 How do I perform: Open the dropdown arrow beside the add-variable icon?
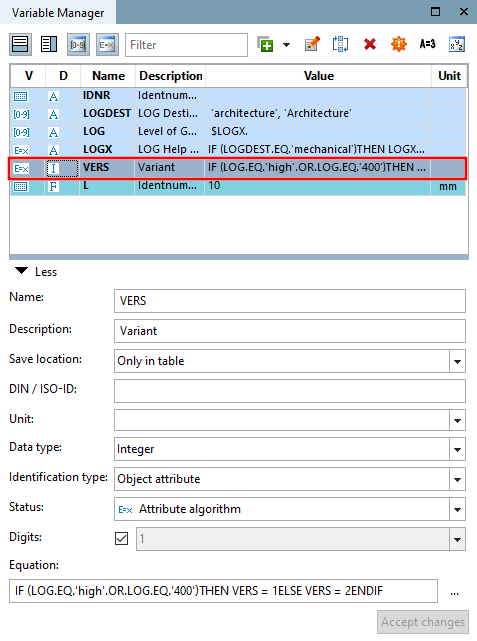point(287,45)
